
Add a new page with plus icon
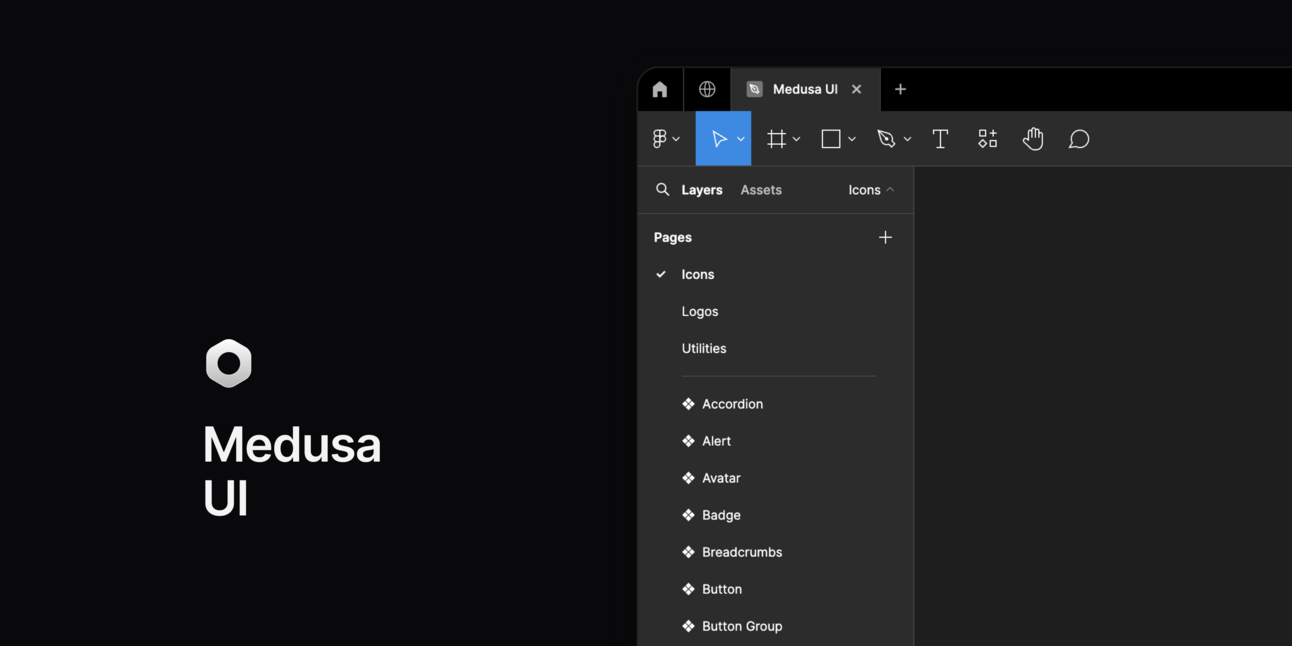click(885, 237)
